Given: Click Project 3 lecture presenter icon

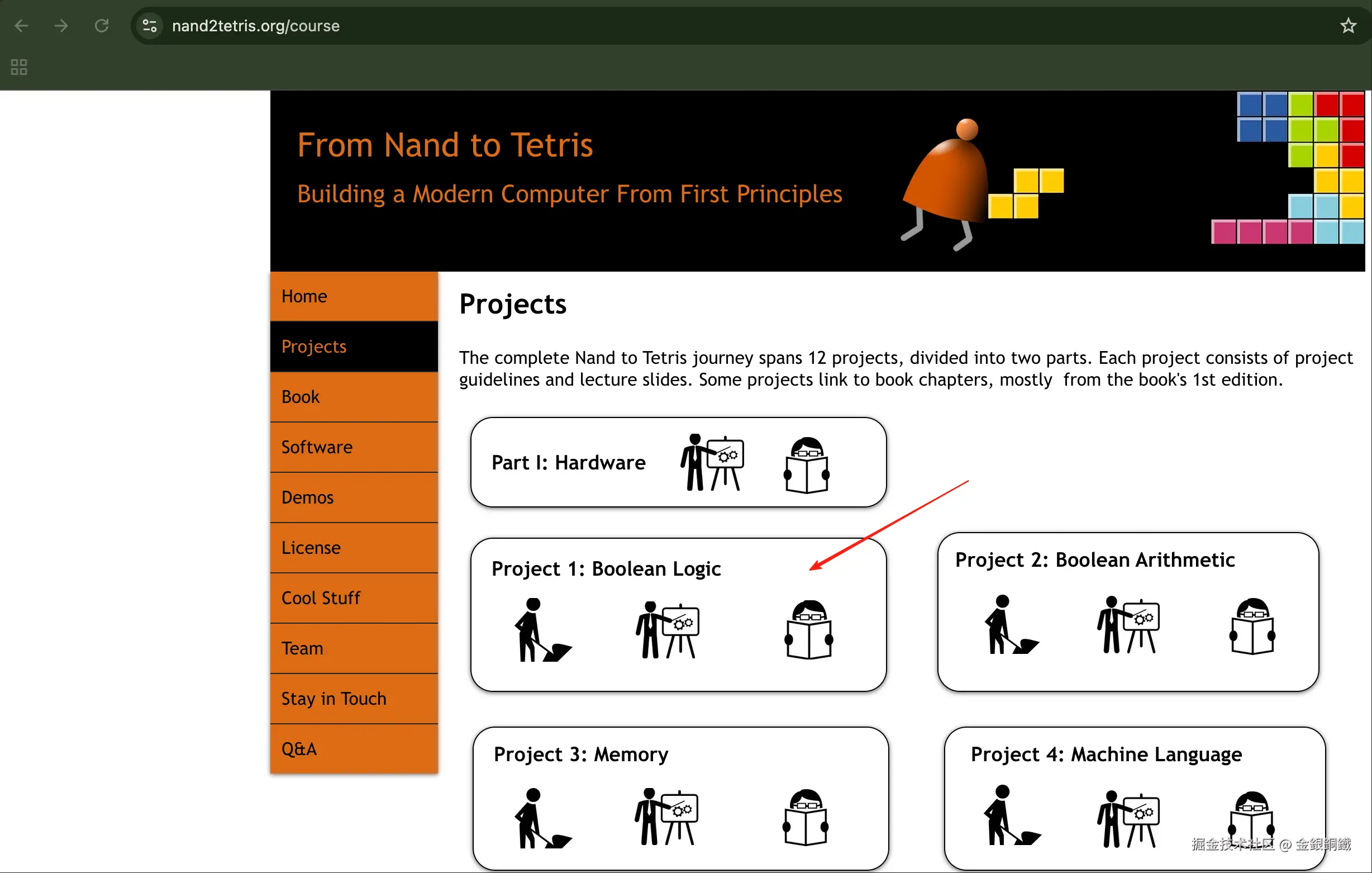Looking at the screenshot, I should (666, 817).
